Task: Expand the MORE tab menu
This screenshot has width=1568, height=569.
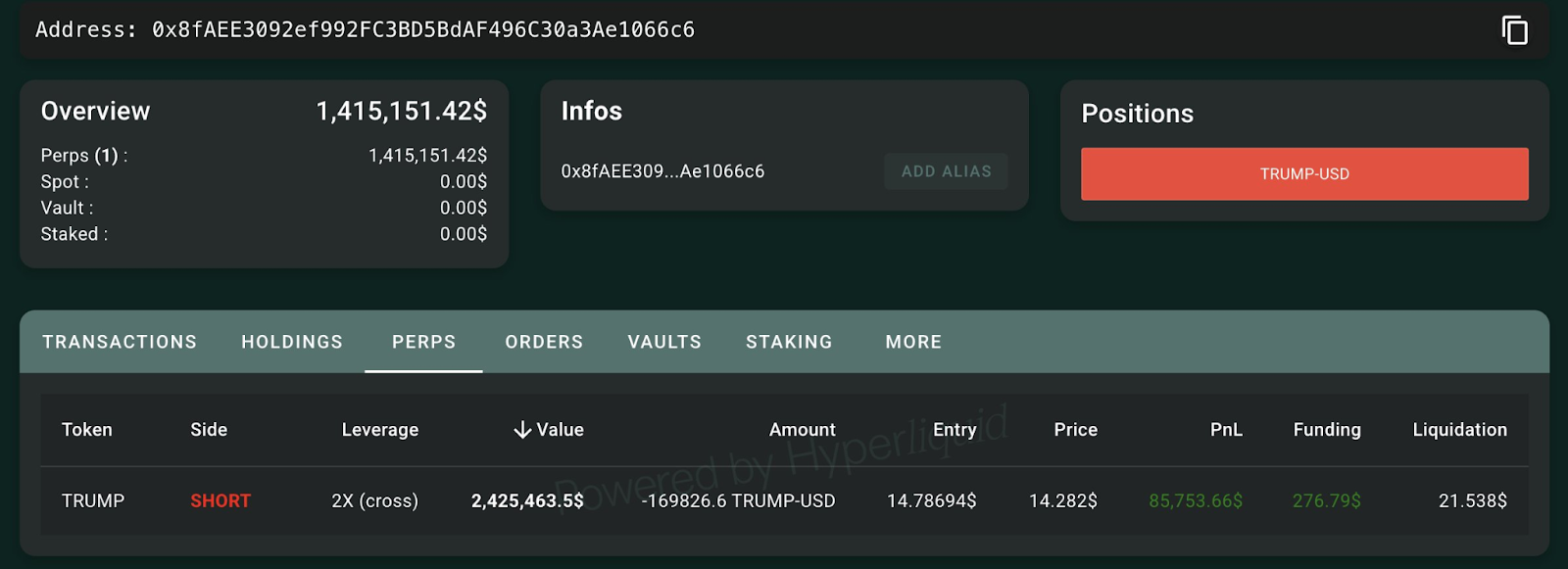Action: point(913,342)
